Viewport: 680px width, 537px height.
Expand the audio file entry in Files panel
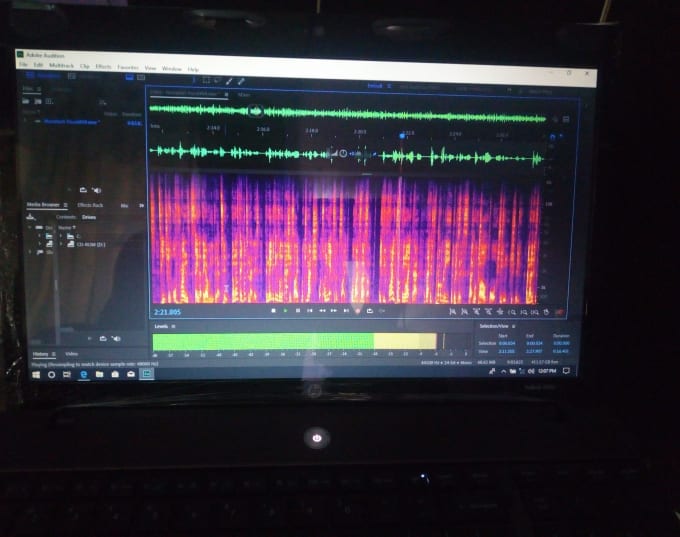26,121
